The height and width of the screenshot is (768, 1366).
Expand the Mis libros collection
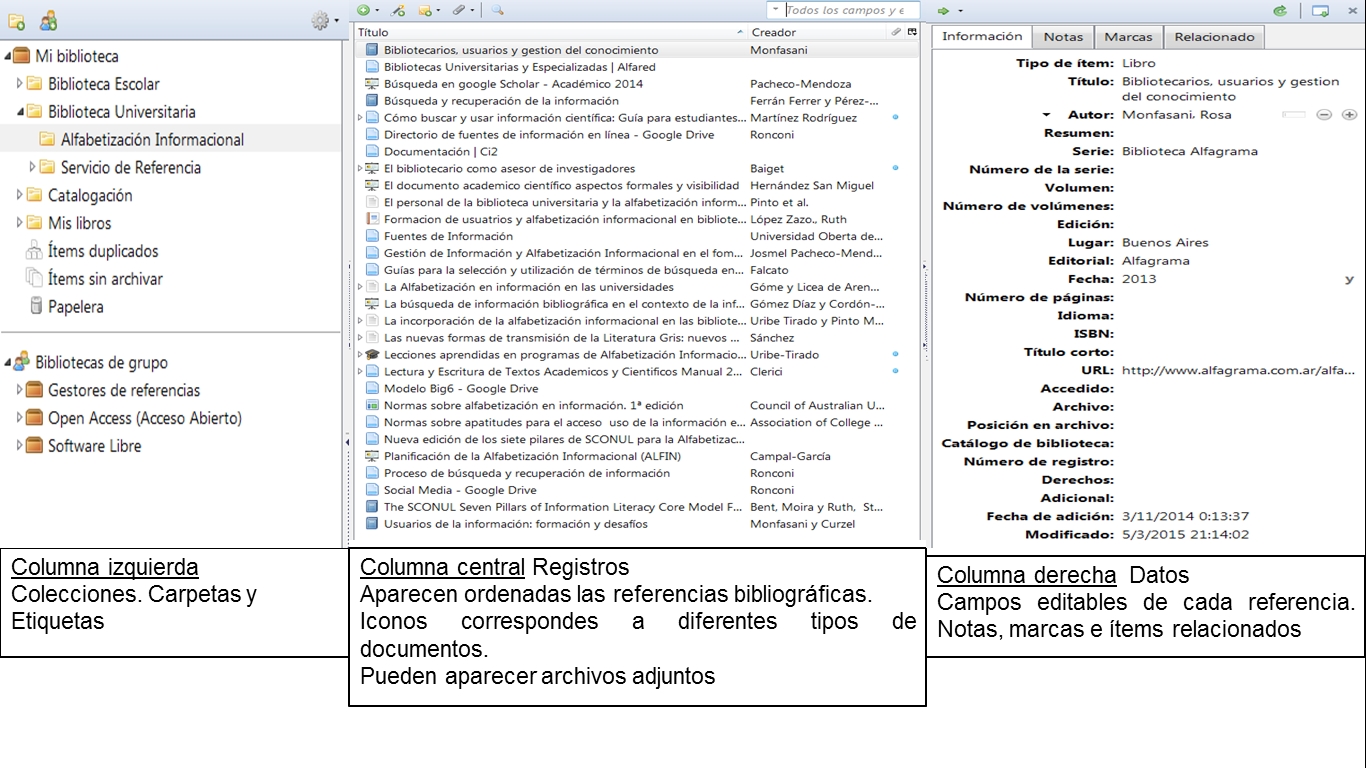tap(19, 223)
